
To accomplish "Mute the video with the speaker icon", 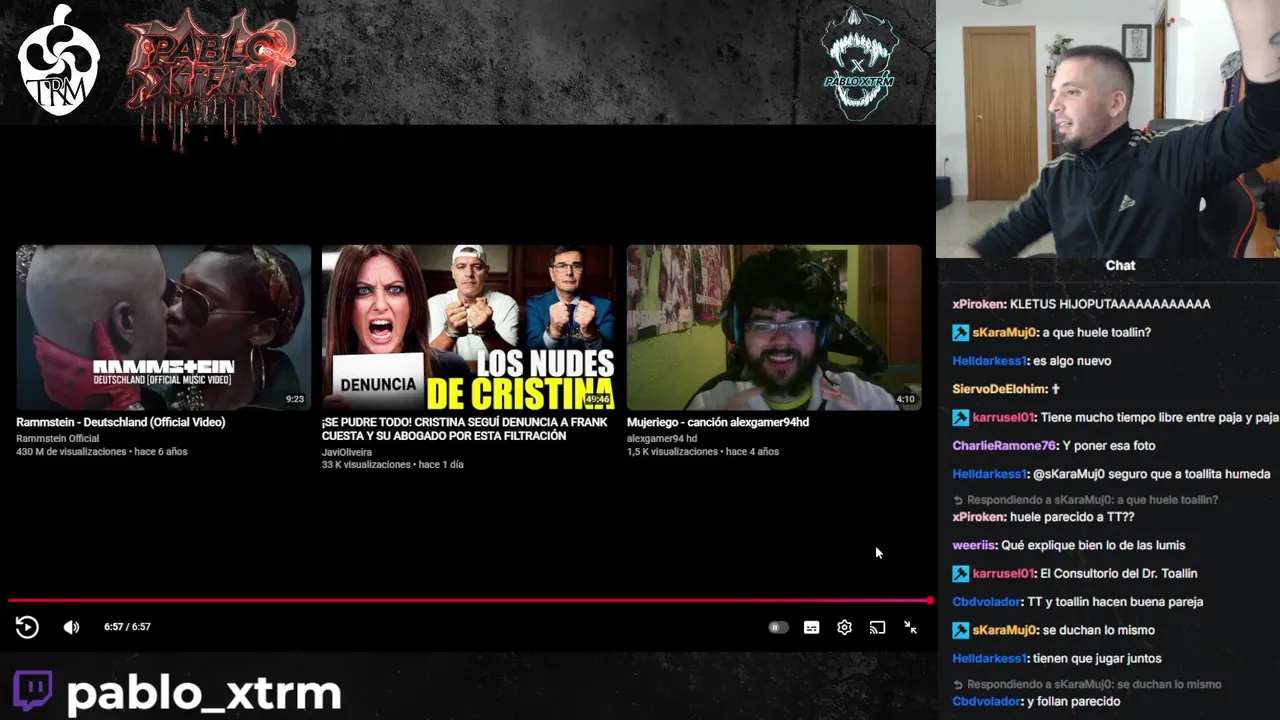I will tap(71, 627).
